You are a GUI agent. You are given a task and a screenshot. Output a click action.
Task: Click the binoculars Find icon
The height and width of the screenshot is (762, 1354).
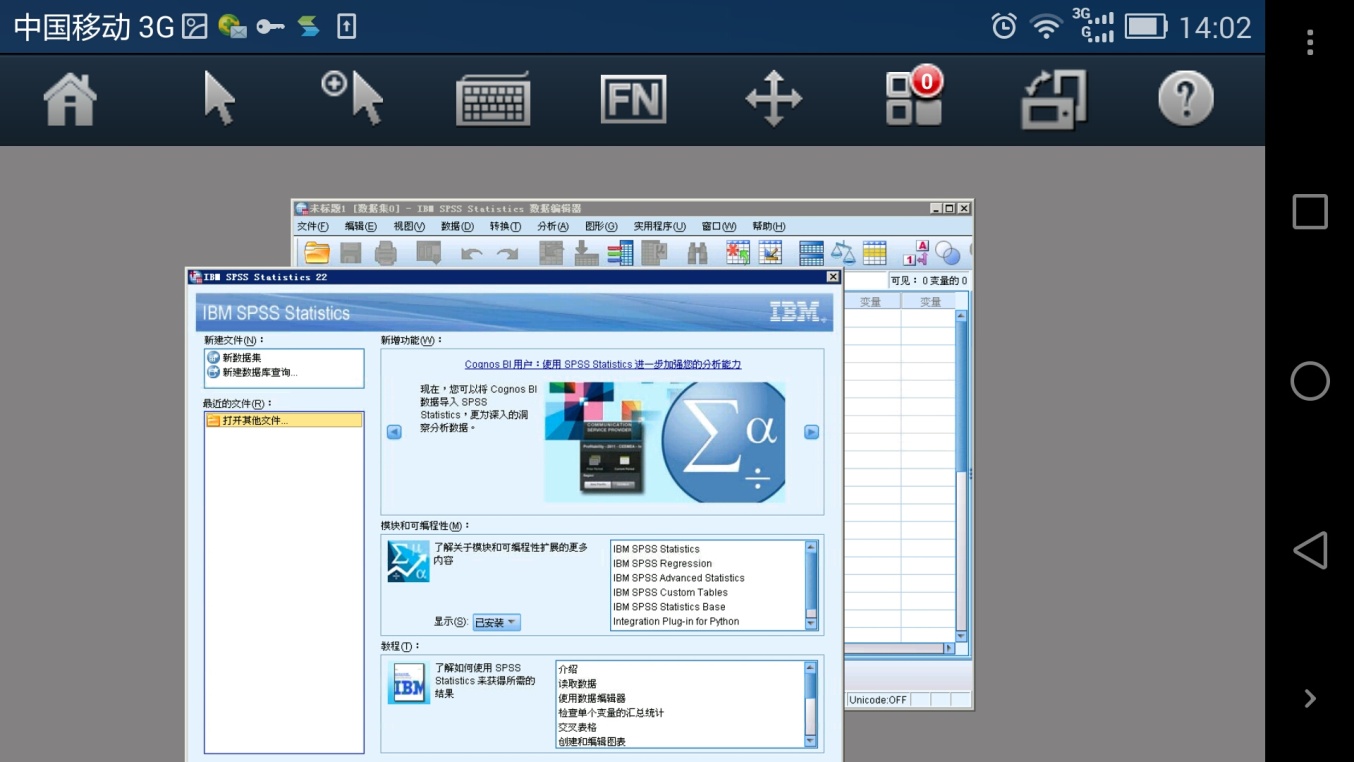[x=697, y=253]
